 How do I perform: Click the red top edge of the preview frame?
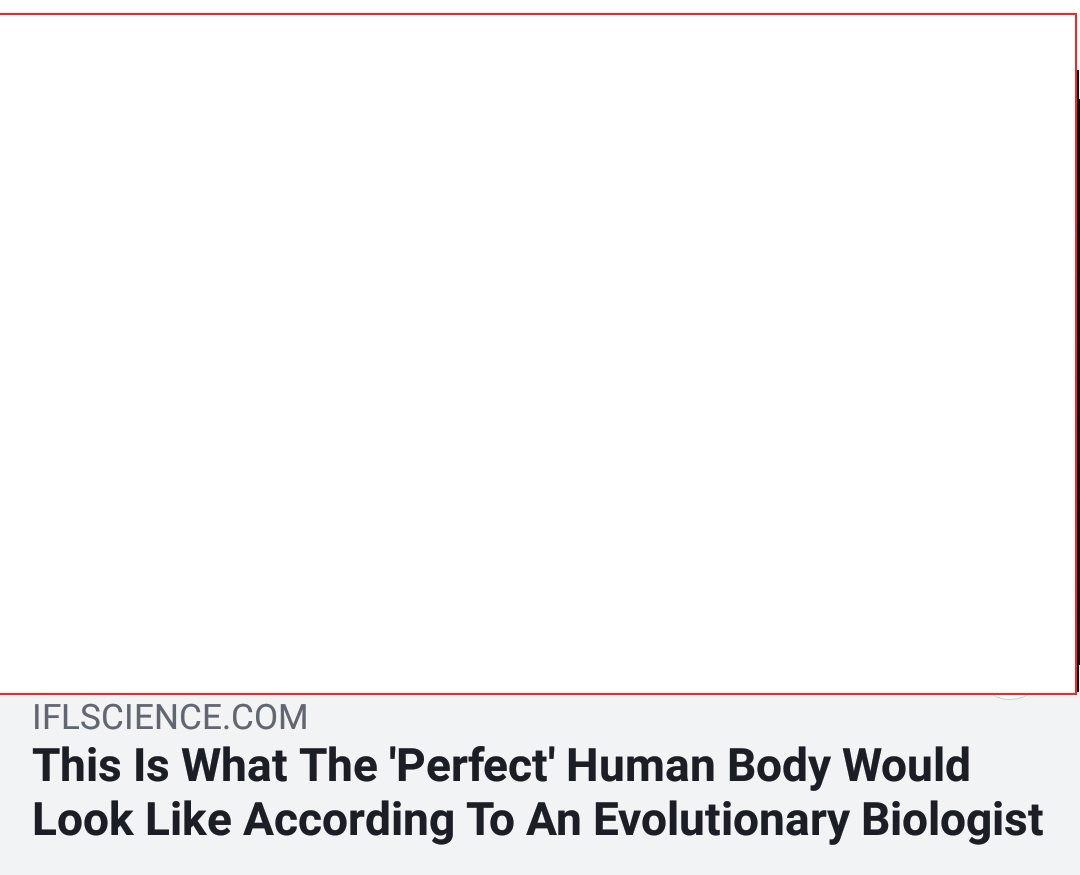click(x=537, y=14)
